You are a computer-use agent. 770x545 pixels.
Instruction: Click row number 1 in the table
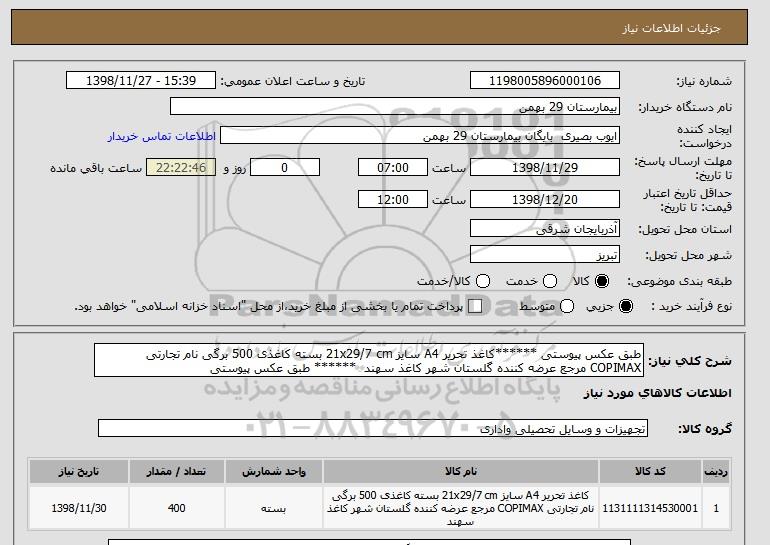click(x=716, y=508)
